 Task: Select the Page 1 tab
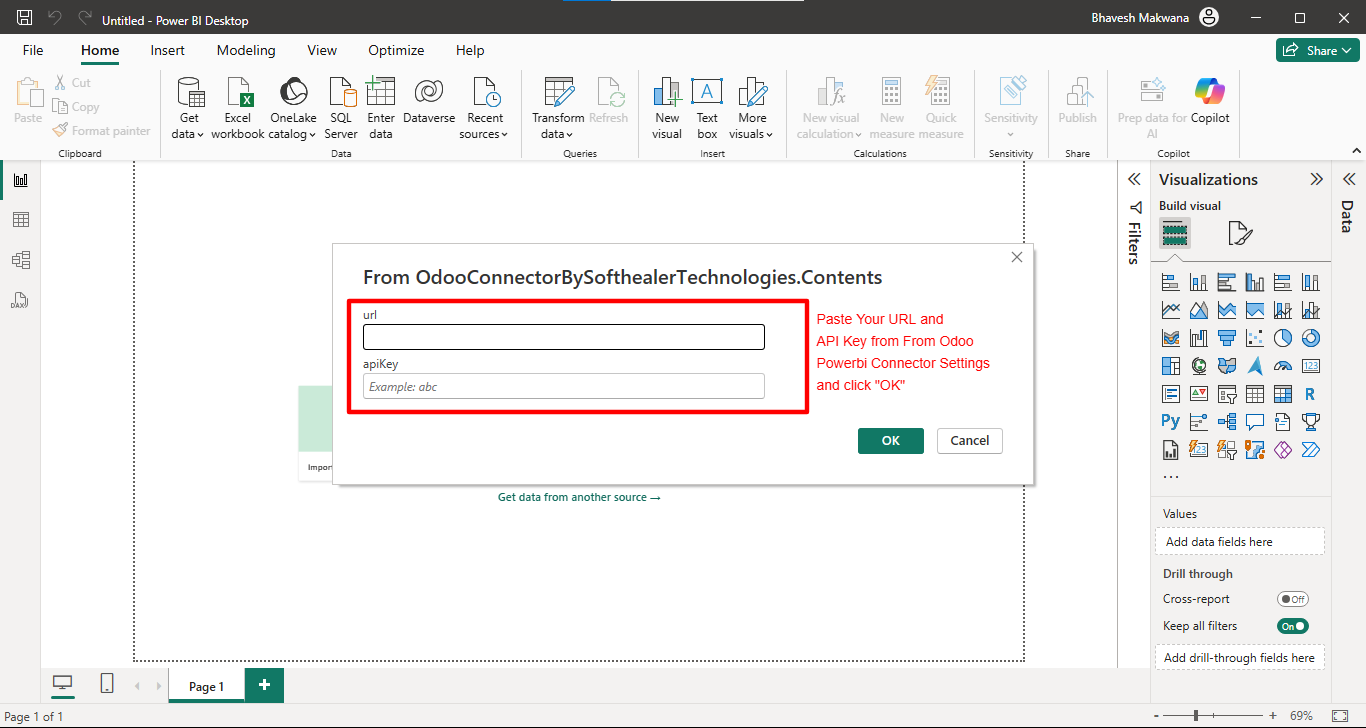(x=207, y=686)
